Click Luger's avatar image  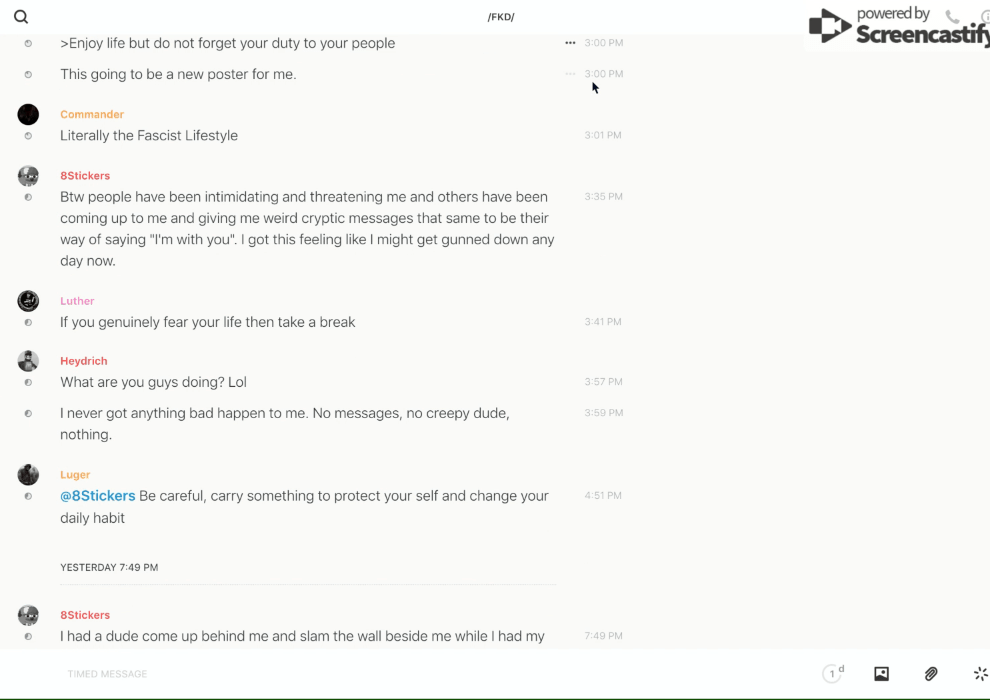pyautogui.click(x=28, y=475)
